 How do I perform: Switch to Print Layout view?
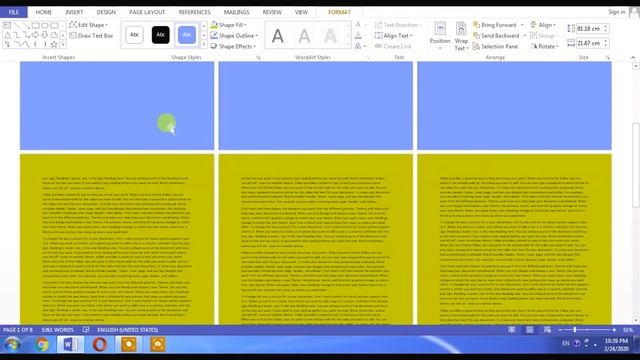[x=529, y=330]
